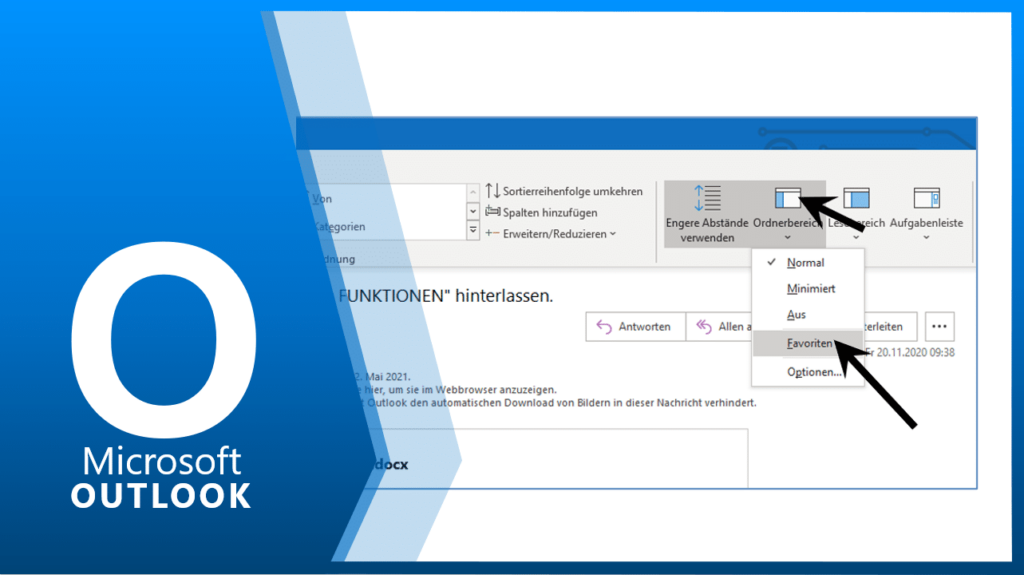This screenshot has height=575, width=1024.
Task: Click the subject text FUNKTIONEN" hinterlassen.
Action: (445, 296)
